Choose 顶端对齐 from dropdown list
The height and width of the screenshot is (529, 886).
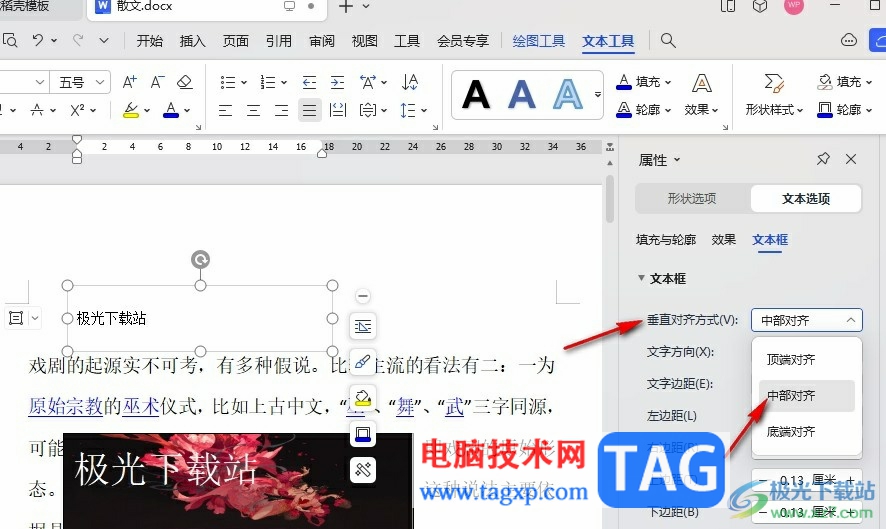[806, 359]
